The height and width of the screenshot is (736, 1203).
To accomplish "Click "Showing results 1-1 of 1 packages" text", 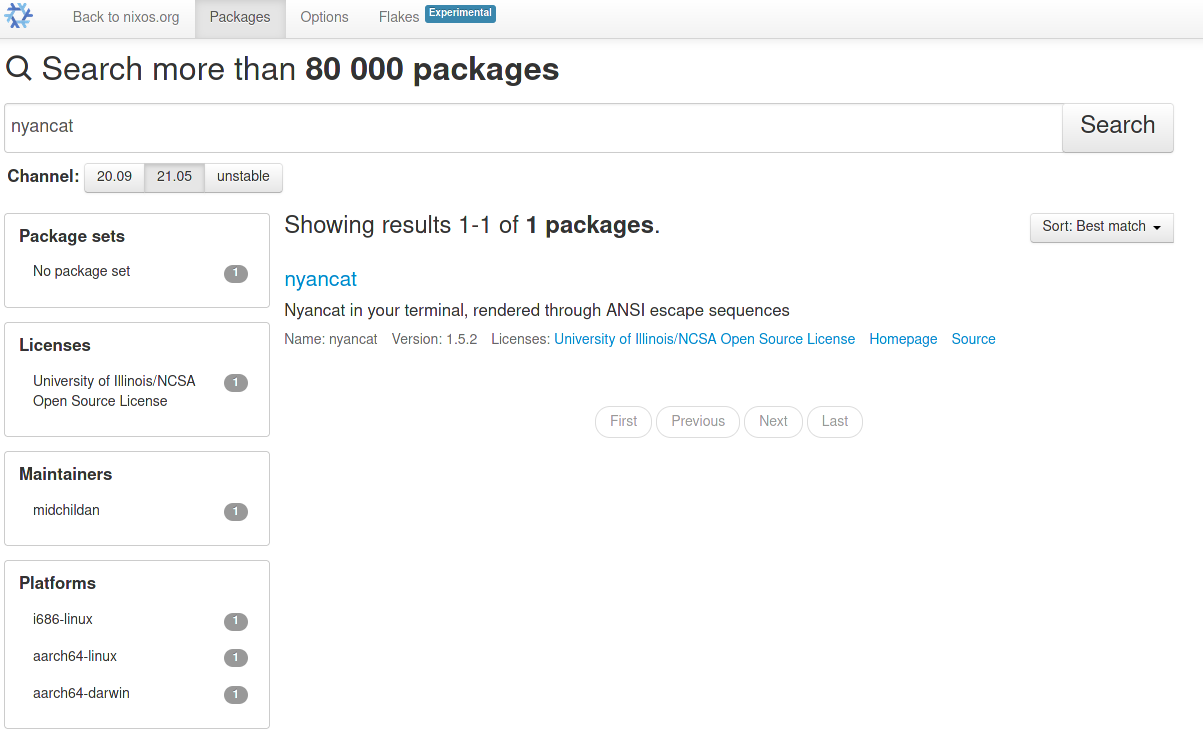I will tap(472, 225).
